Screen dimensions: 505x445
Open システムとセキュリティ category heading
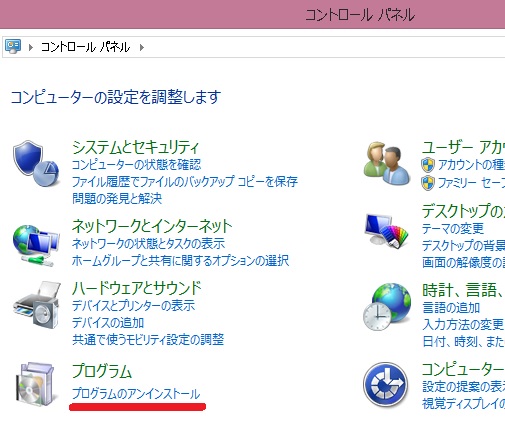click(x=135, y=147)
